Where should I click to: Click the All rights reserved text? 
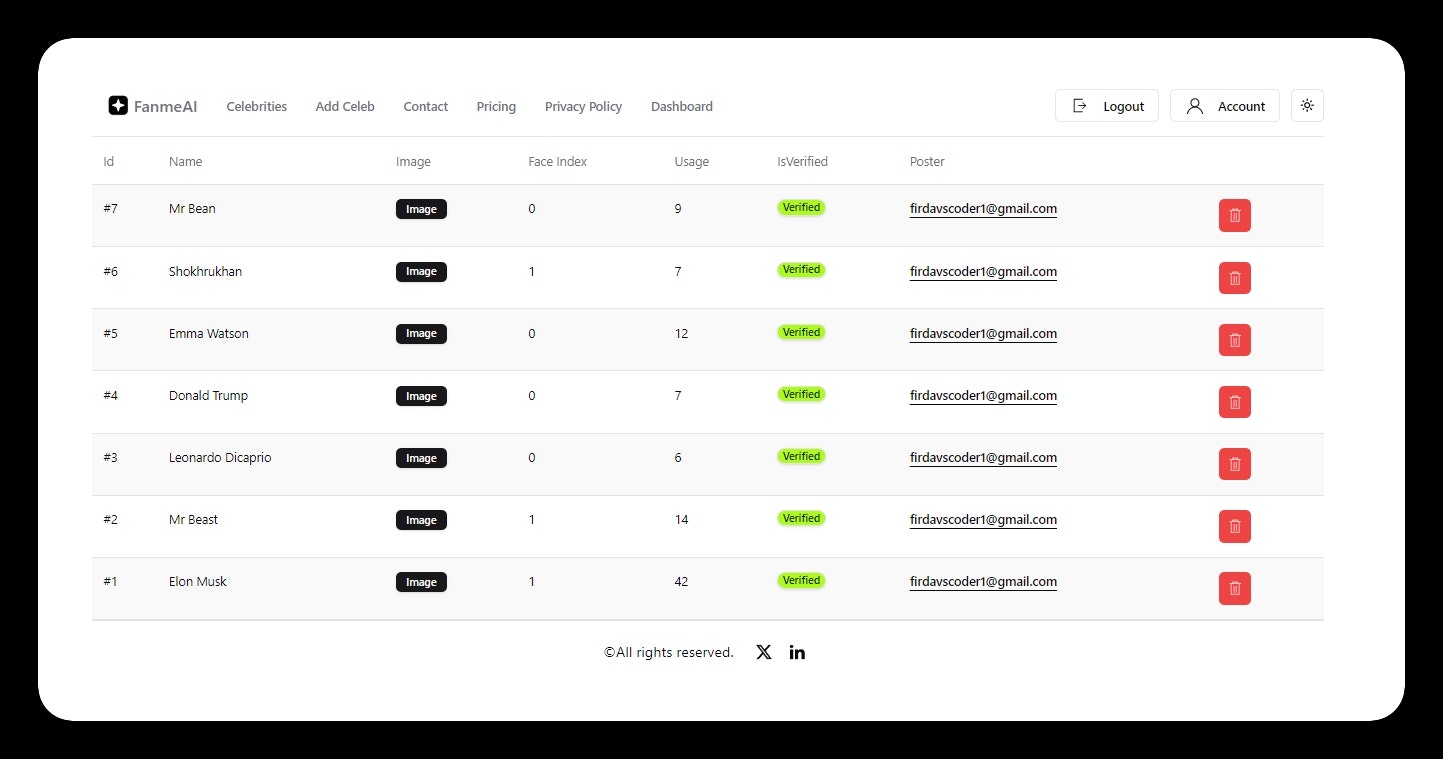669,652
